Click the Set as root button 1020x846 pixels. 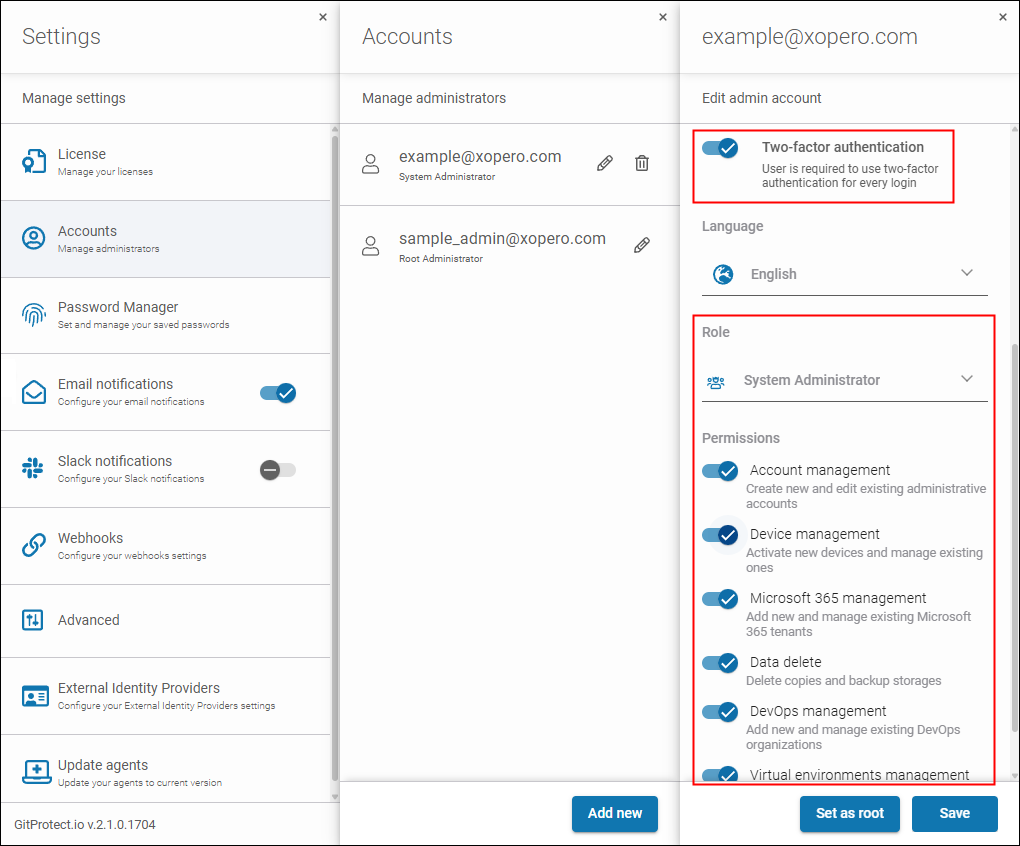pyautogui.click(x=849, y=814)
